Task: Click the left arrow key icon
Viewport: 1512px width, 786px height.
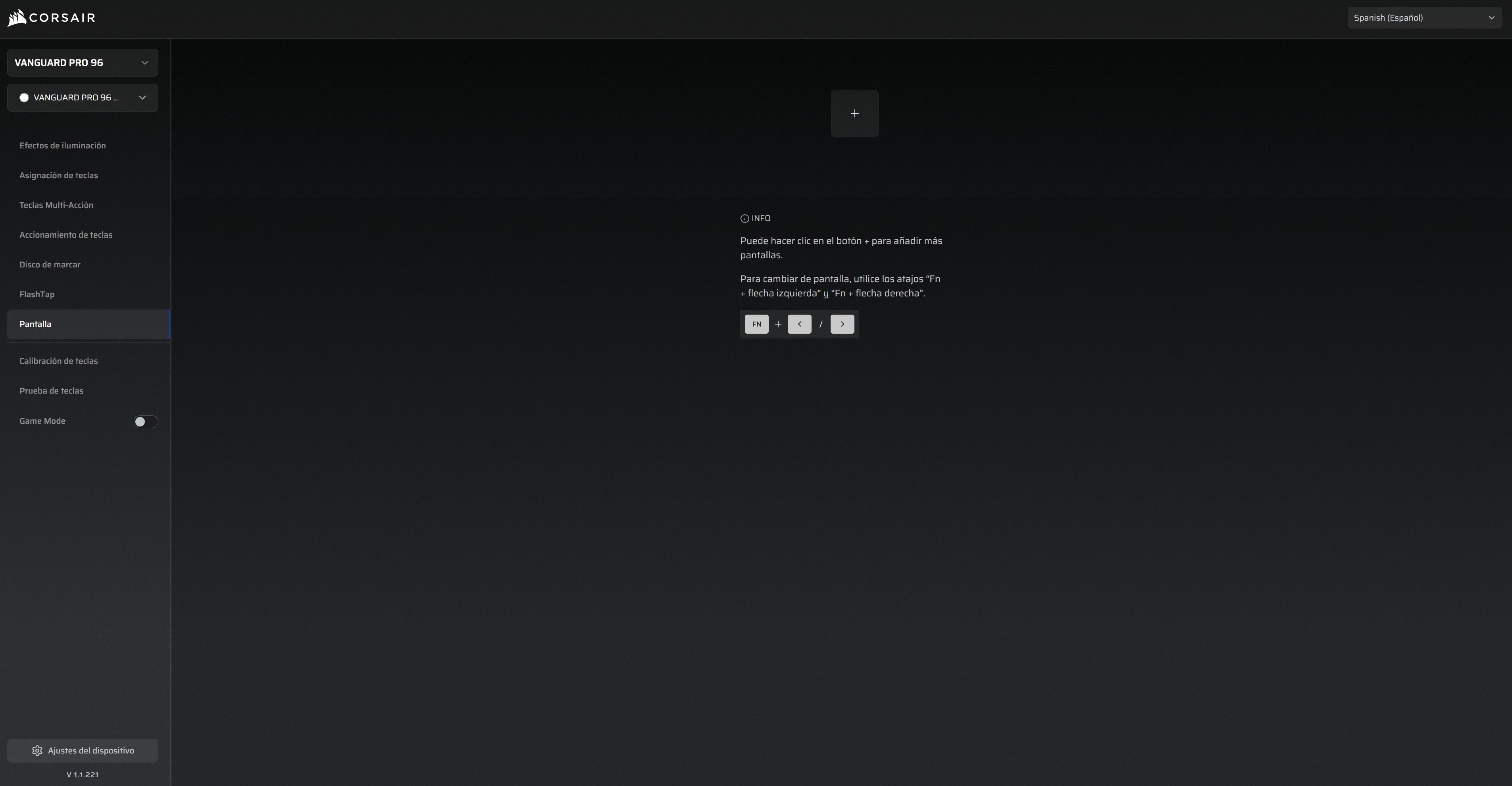Action: 799,324
